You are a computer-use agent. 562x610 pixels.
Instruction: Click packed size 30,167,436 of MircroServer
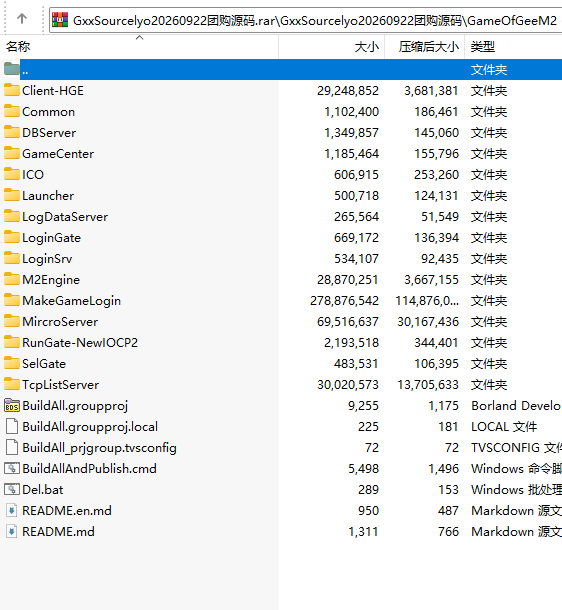(428, 322)
